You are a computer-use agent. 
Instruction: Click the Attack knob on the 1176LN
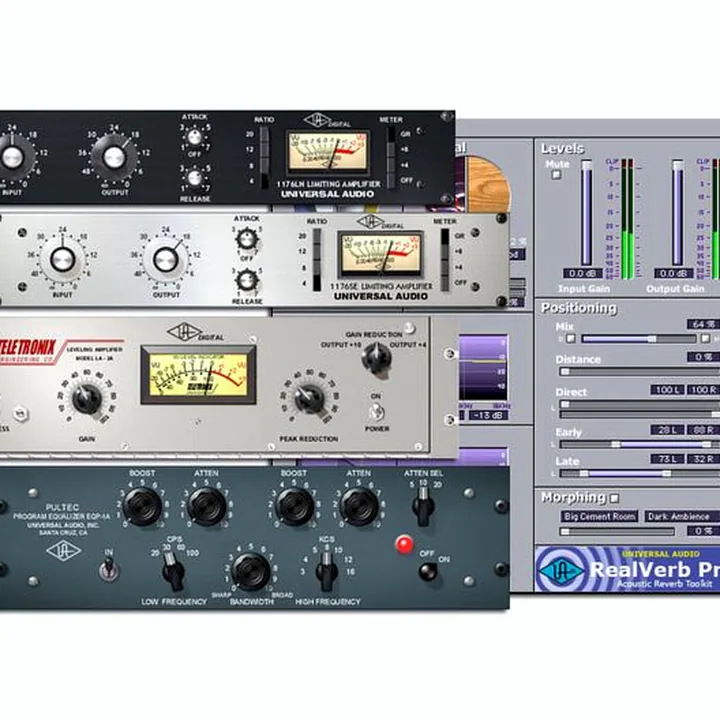(195, 137)
